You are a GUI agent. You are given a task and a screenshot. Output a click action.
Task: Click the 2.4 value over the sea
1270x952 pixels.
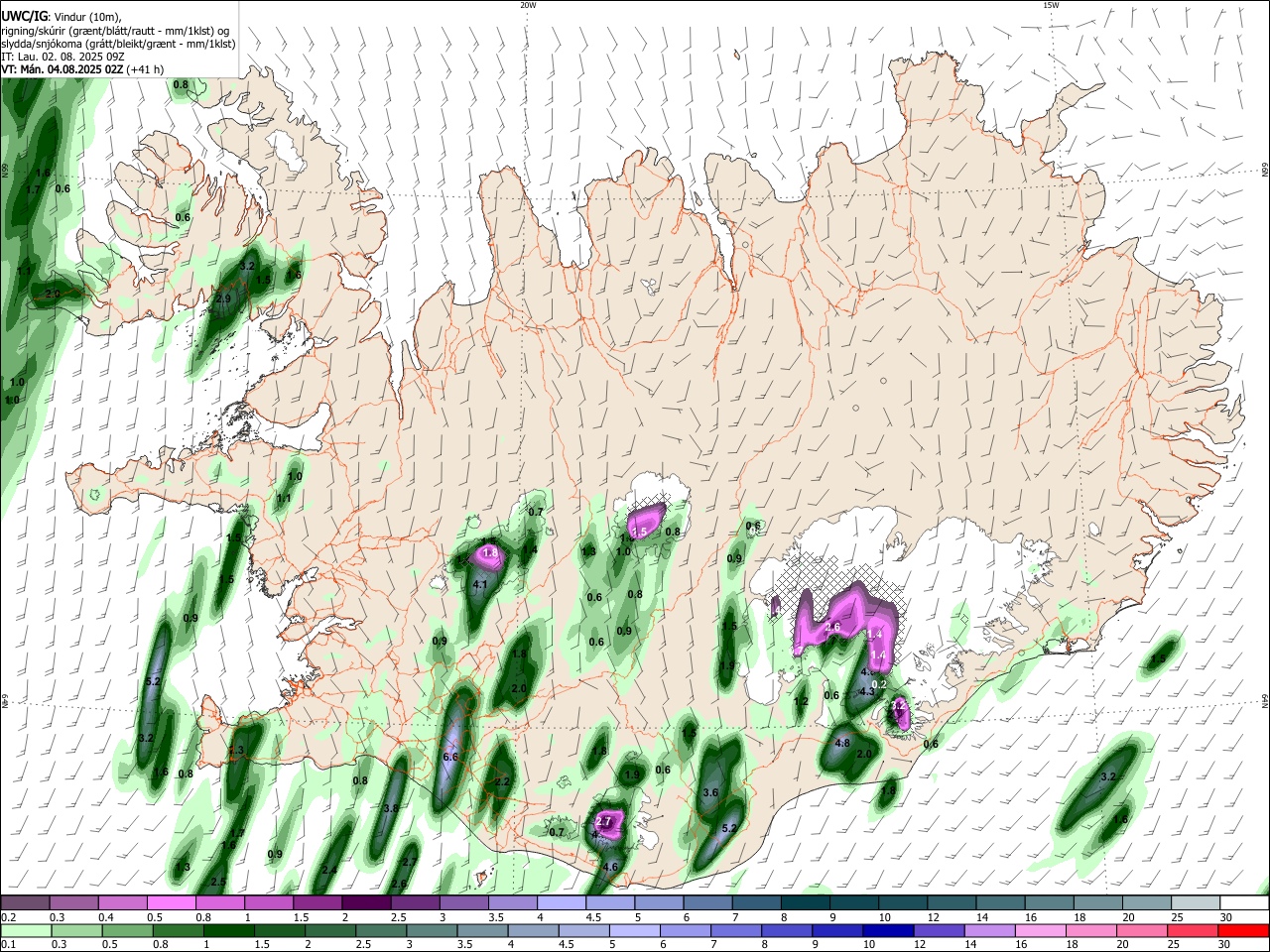point(329,871)
